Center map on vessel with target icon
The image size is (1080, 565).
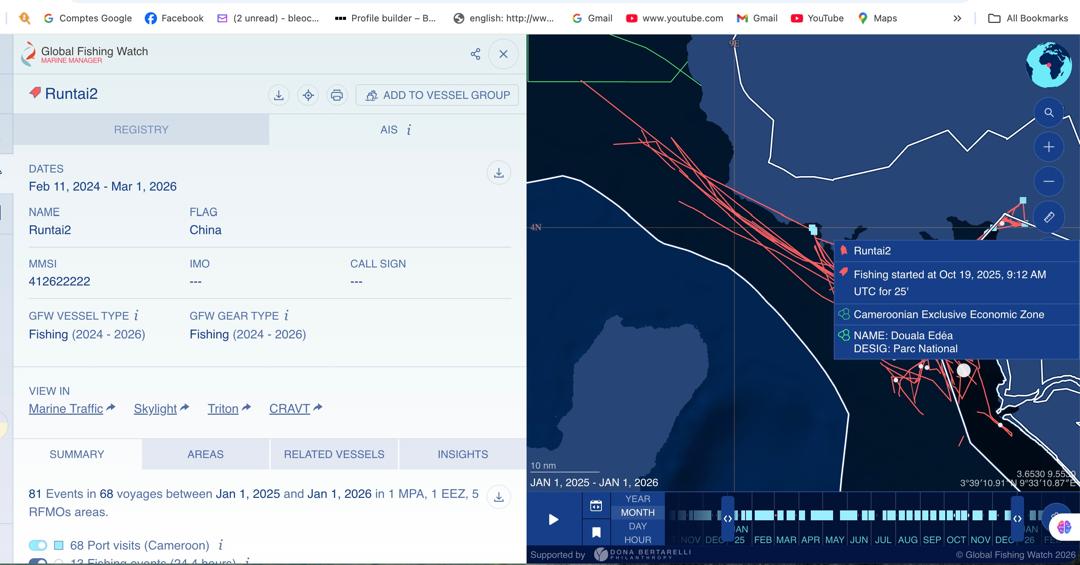coord(308,95)
